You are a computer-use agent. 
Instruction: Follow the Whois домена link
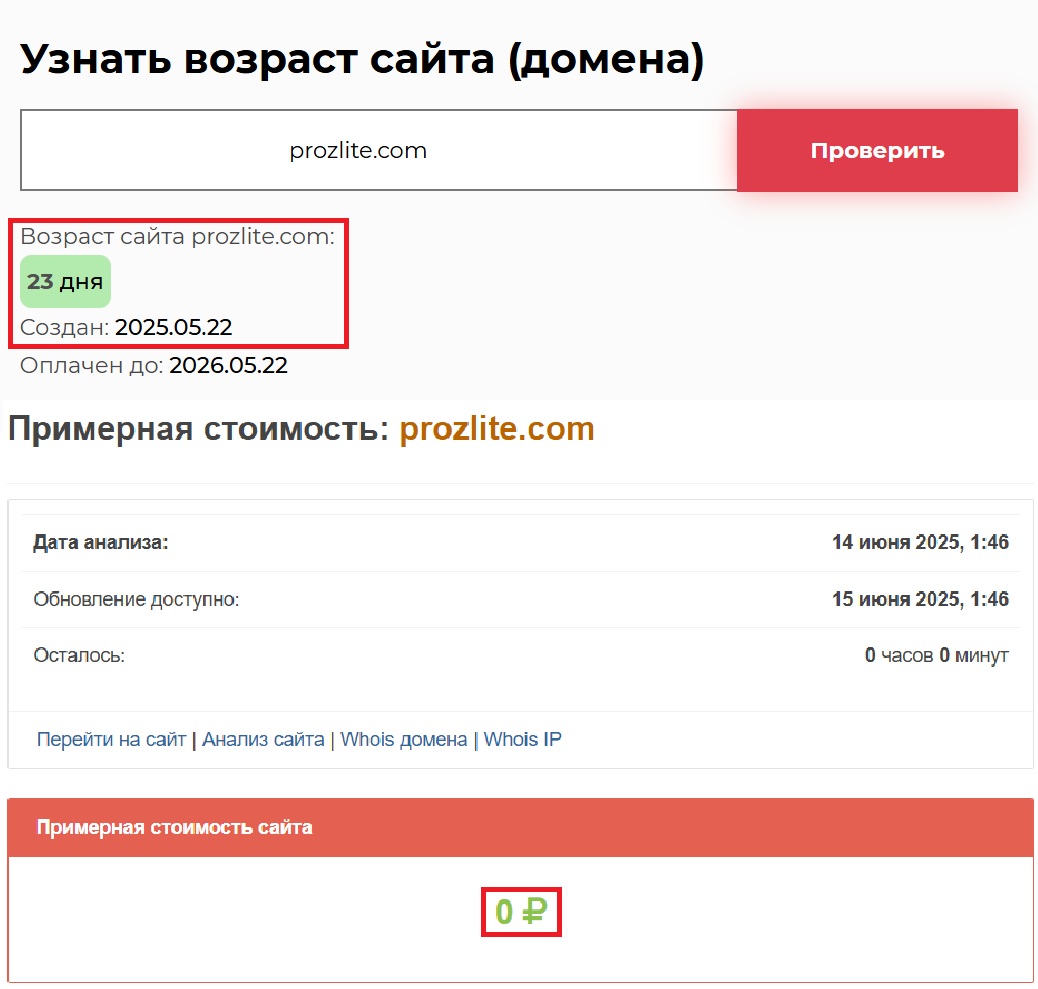(x=403, y=740)
